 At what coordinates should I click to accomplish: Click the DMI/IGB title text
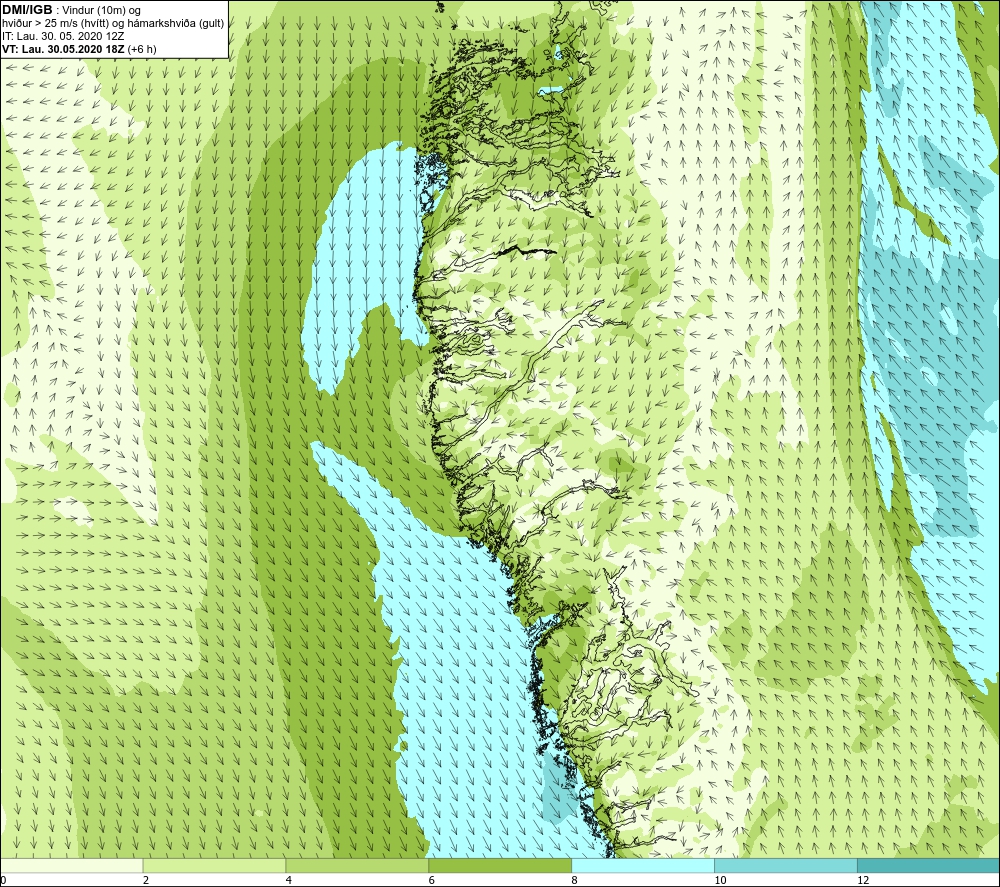click(27, 10)
